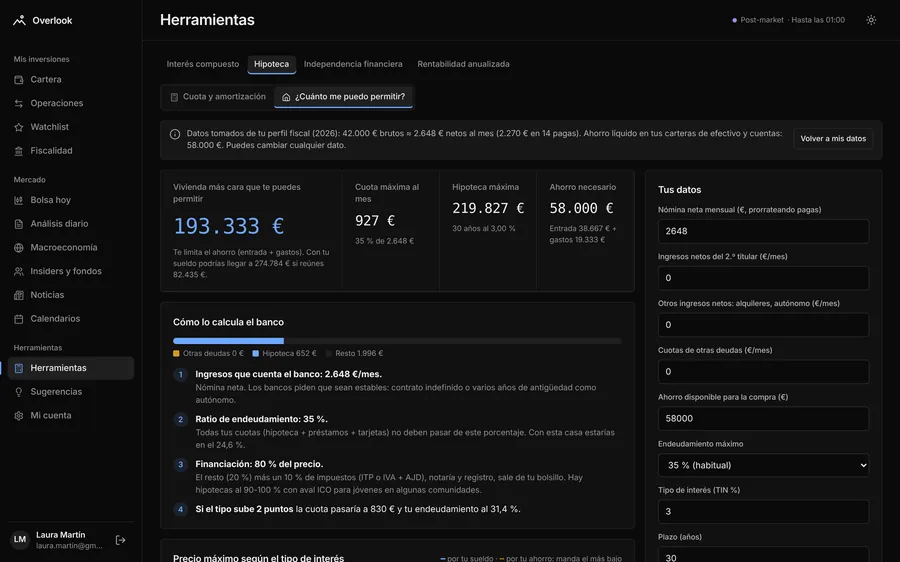The image size is (900, 562).
Task: Click Volver a mis datos button
Action: coord(833,139)
